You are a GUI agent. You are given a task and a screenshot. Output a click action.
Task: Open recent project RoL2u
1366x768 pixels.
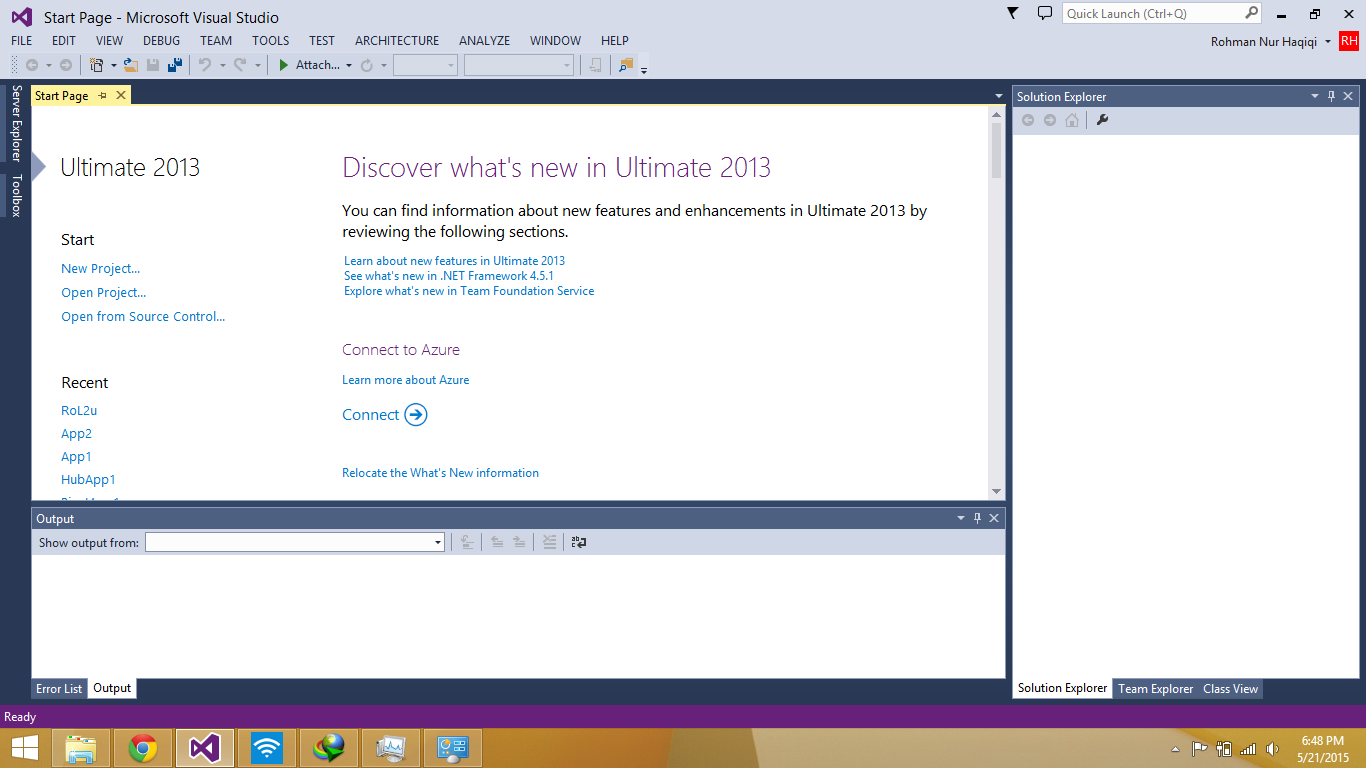(79, 410)
